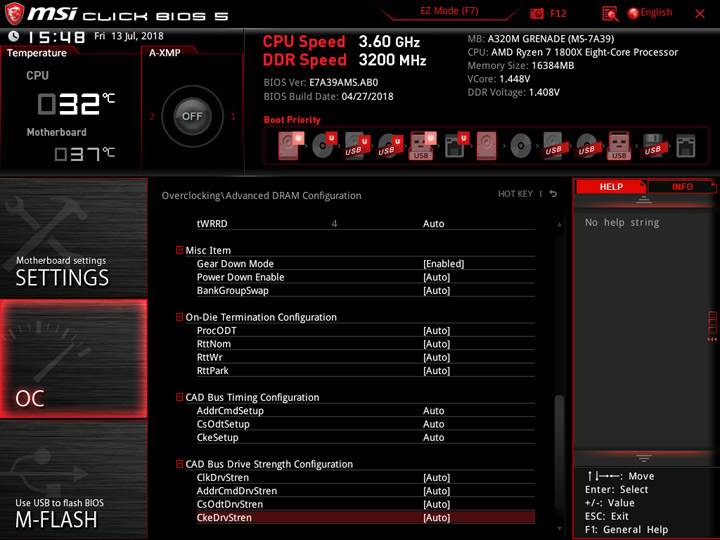Viewport: 720px width, 540px height.
Task: Collapse CAD Bus Timing Configuration section
Action: tap(179, 397)
